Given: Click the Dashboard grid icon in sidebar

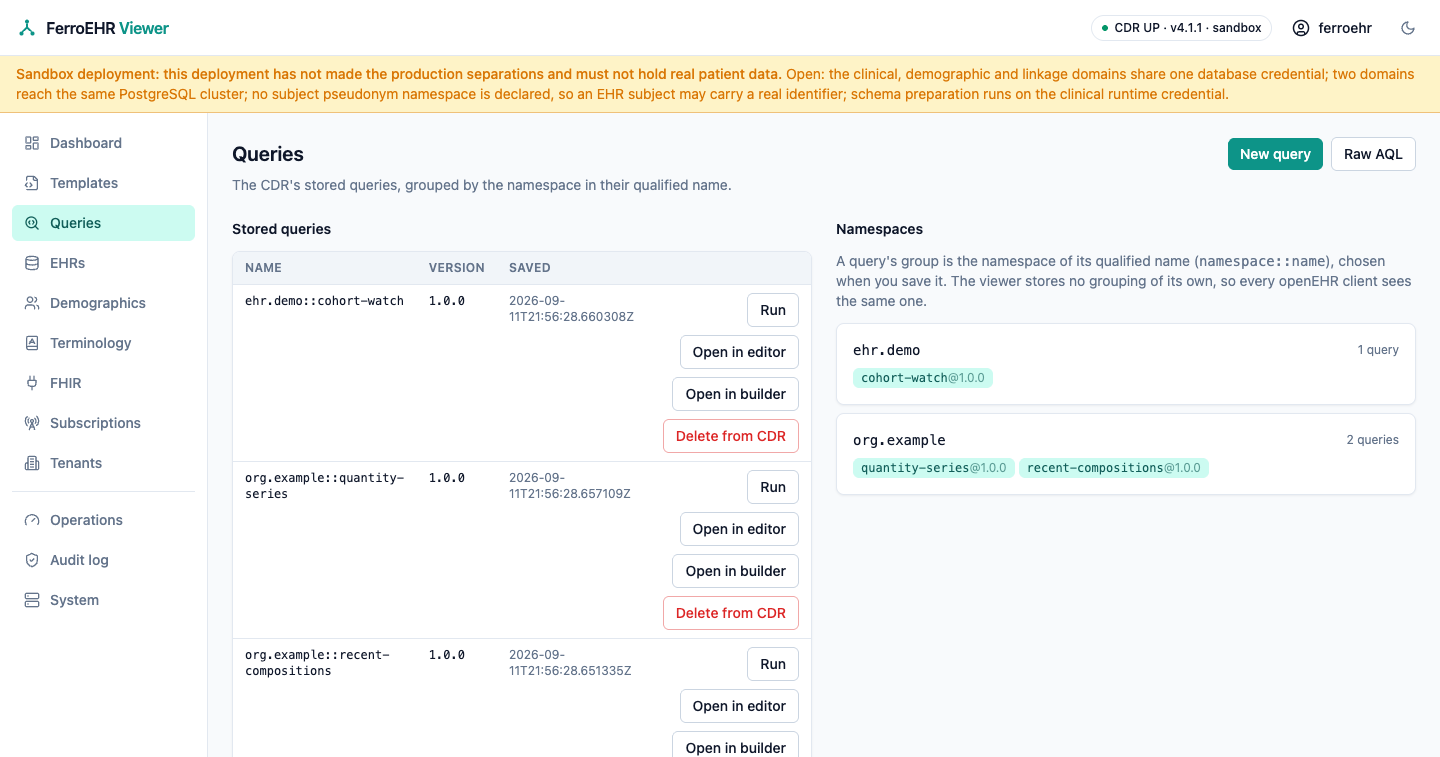Looking at the screenshot, I should (32, 143).
